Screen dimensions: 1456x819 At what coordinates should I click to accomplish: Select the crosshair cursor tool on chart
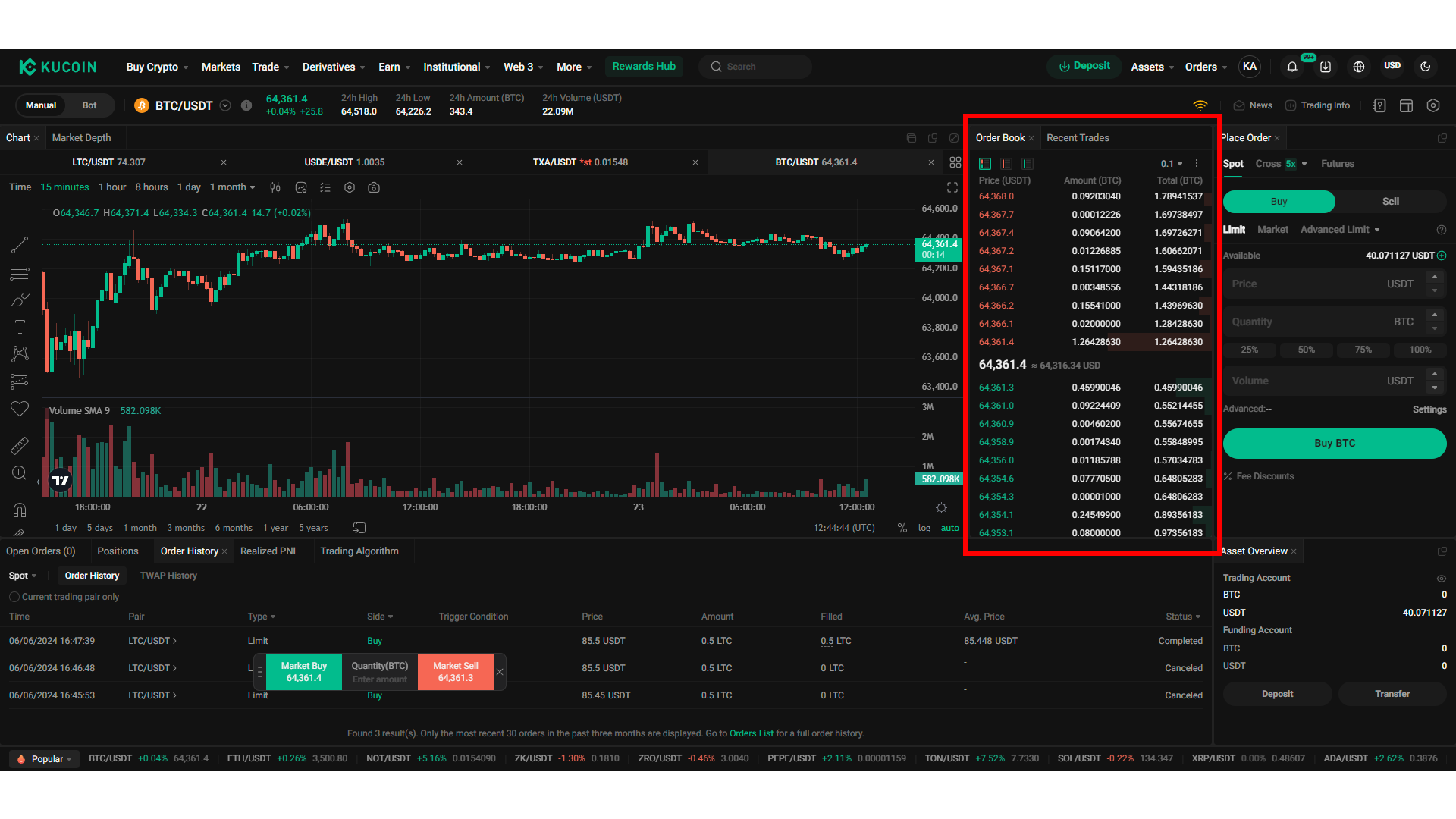coord(20,218)
